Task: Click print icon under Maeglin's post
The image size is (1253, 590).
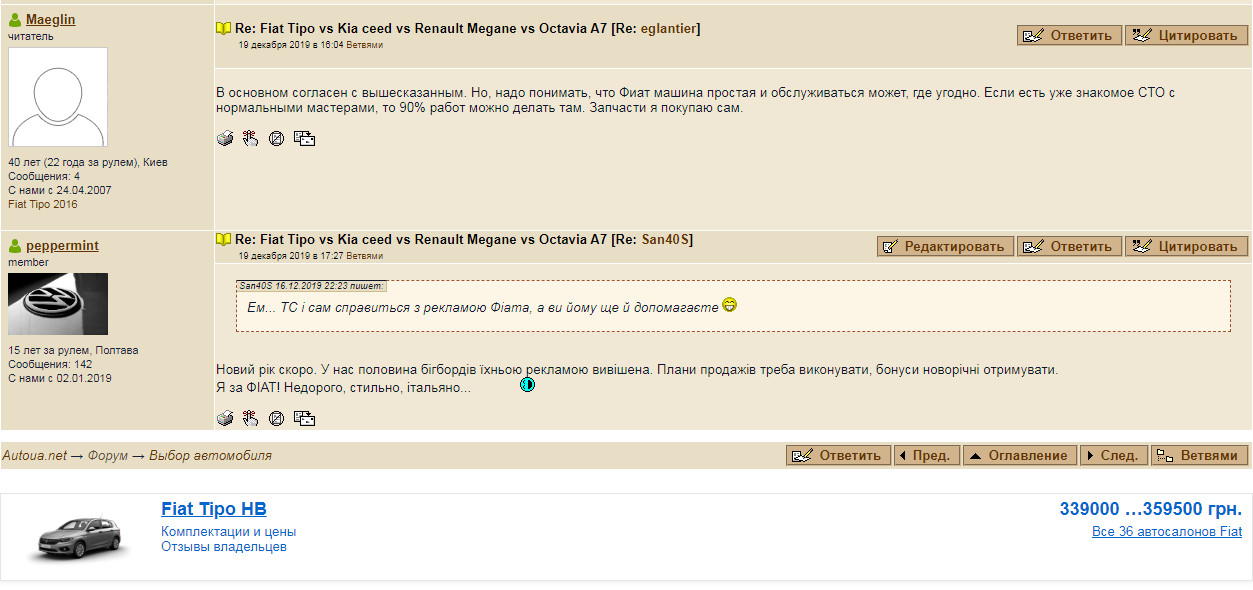Action: pyautogui.click(x=225, y=139)
